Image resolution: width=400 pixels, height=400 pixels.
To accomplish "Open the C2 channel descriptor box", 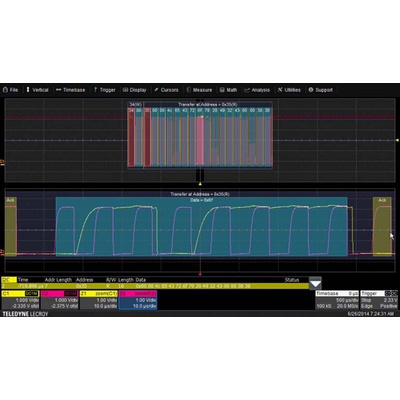I will [x=60, y=300].
